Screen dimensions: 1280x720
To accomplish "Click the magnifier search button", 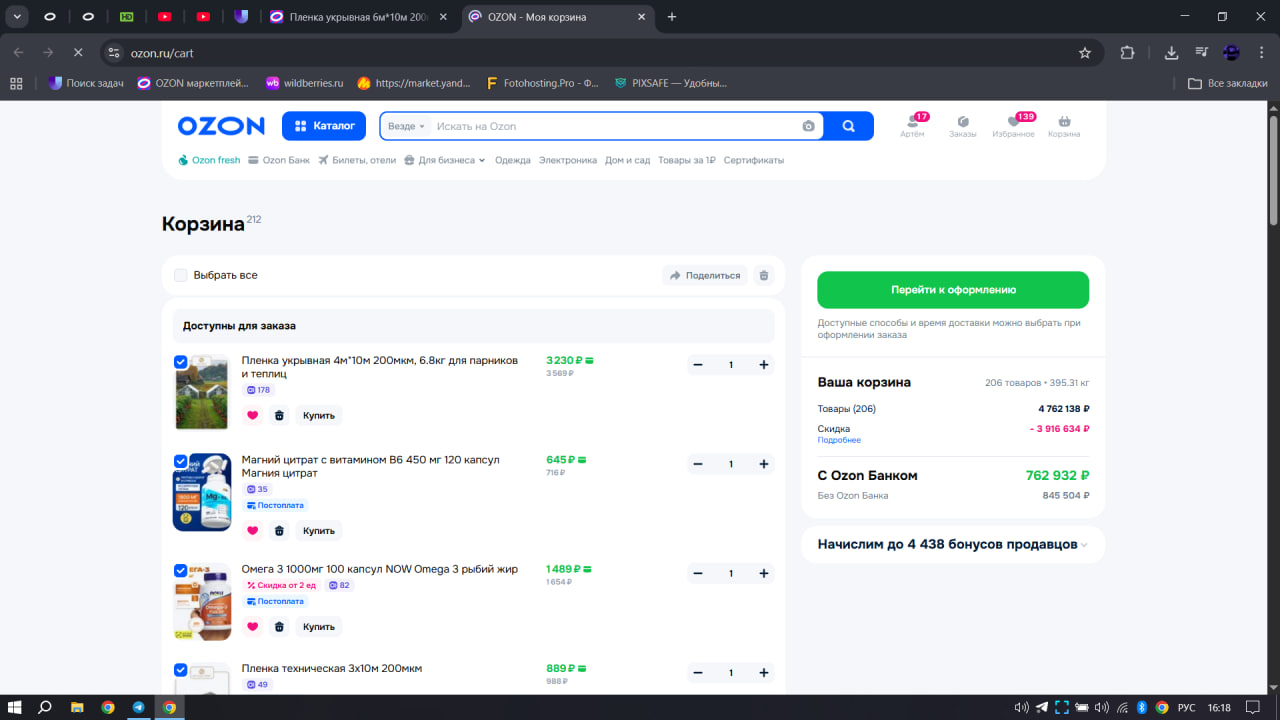I will click(849, 126).
